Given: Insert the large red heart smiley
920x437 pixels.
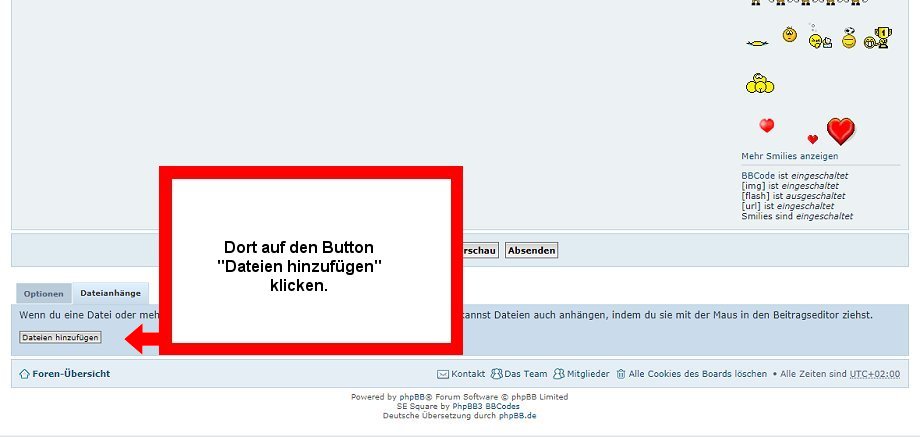Looking at the screenshot, I should [x=841, y=131].
